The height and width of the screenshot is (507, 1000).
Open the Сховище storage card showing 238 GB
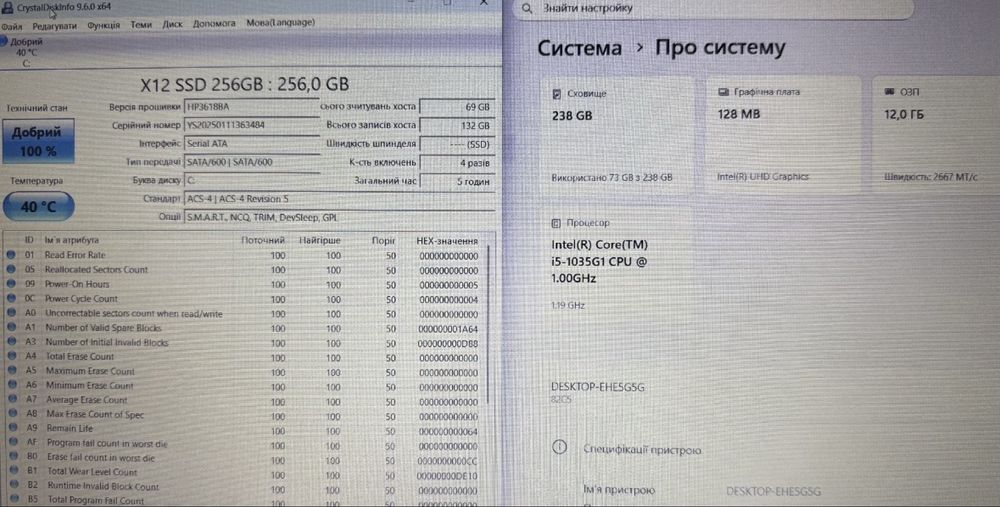coord(617,135)
